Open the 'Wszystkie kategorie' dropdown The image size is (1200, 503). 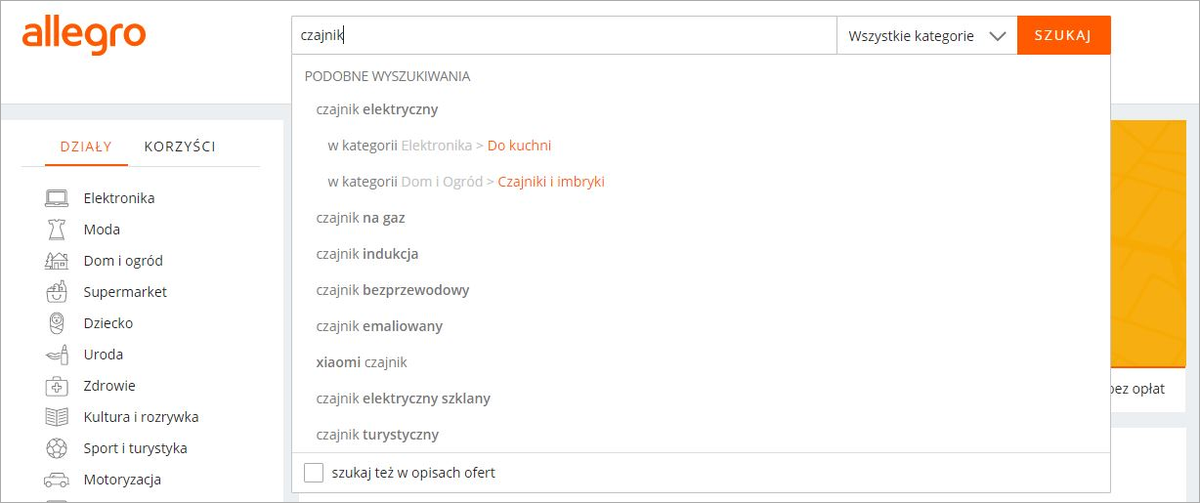(927, 35)
